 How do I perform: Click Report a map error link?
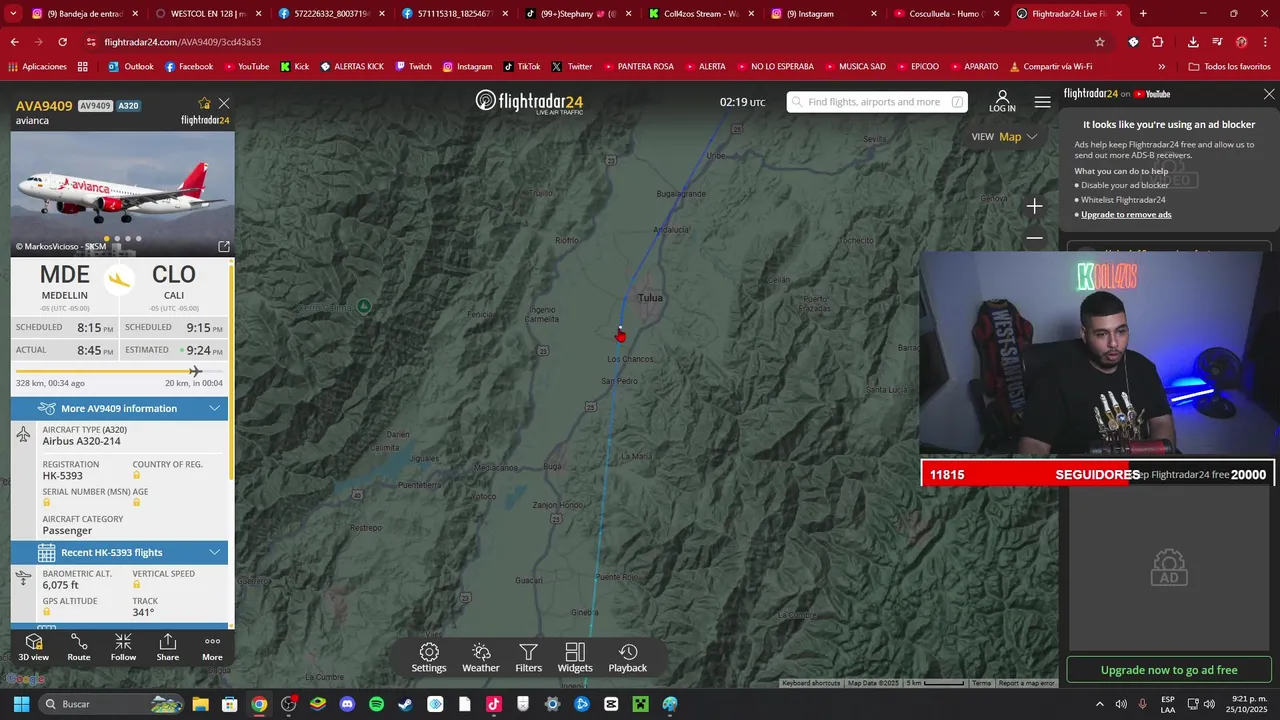[x=1026, y=683]
